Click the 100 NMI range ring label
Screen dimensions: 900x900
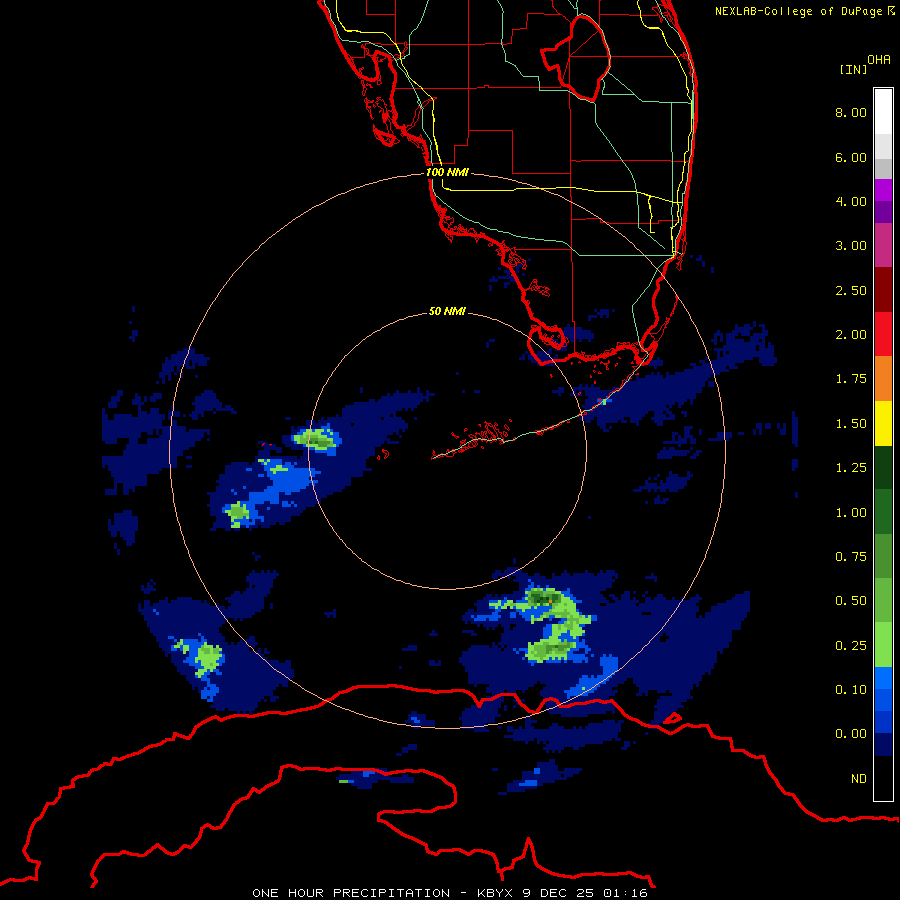pyautogui.click(x=447, y=172)
